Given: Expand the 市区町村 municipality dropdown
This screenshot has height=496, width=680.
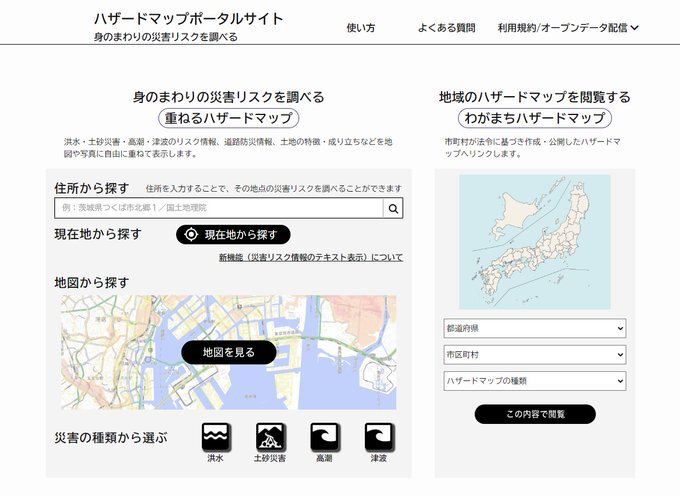Looking at the screenshot, I should coord(534,354).
